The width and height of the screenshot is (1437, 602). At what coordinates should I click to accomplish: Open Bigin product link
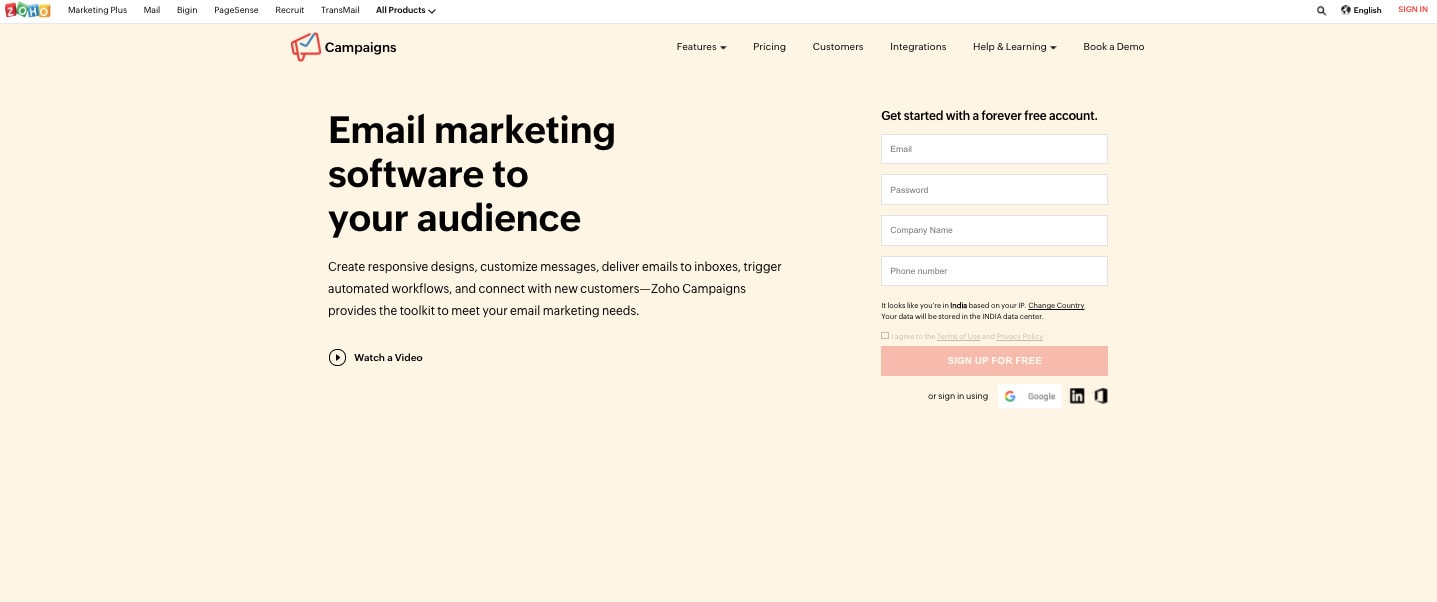click(187, 10)
